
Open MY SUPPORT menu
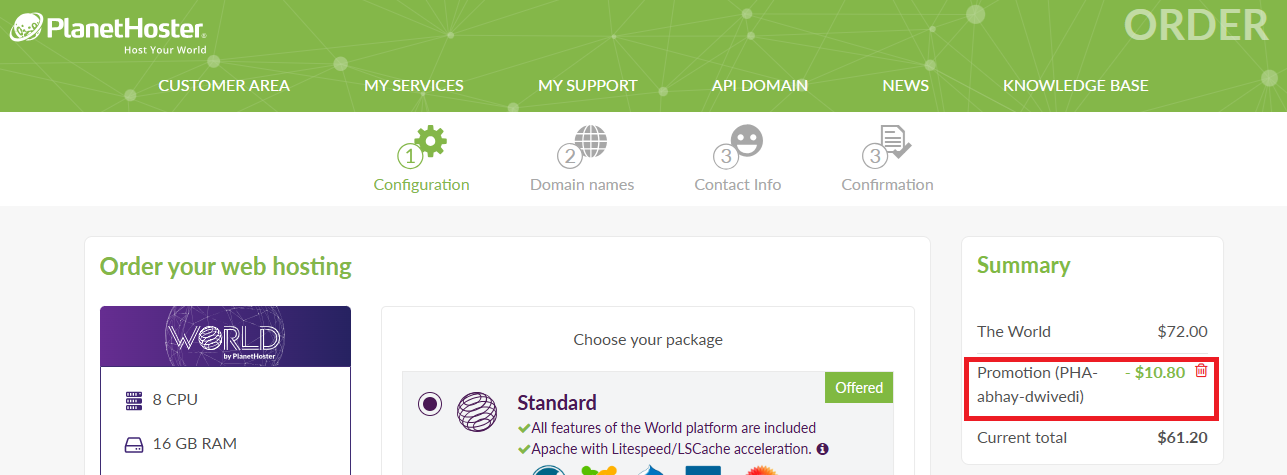(x=588, y=86)
